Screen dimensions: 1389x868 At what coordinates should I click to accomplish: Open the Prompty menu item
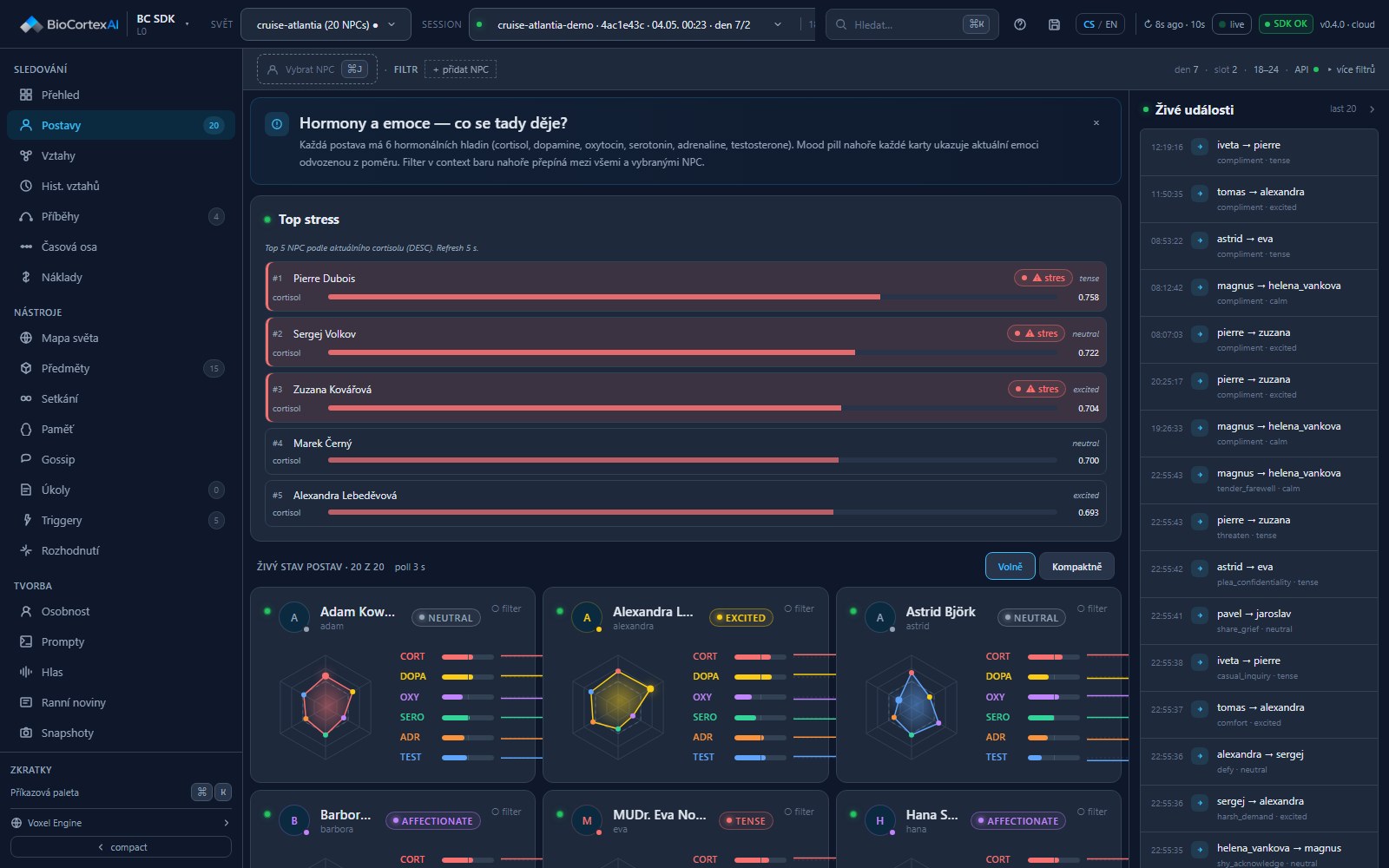(121, 641)
